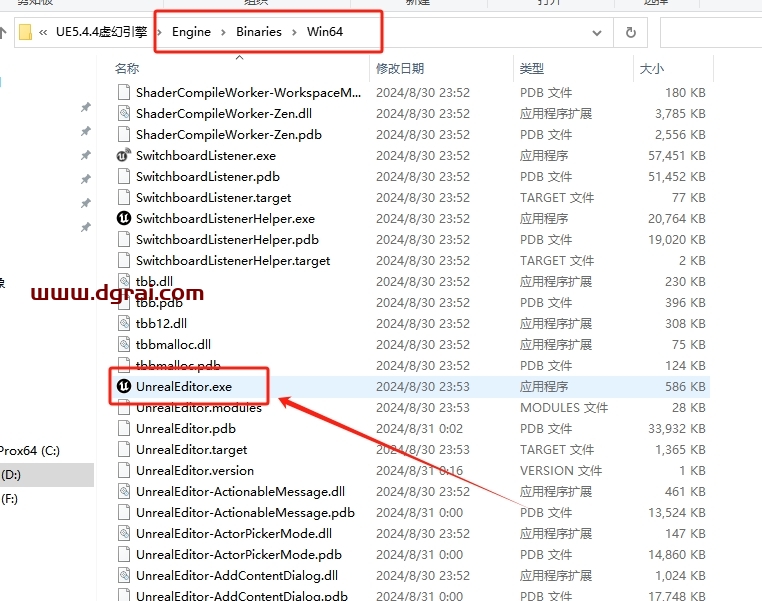
Task: Click the ShaderCompileWorker-Zen.dll file icon
Action: pyautogui.click(x=123, y=114)
